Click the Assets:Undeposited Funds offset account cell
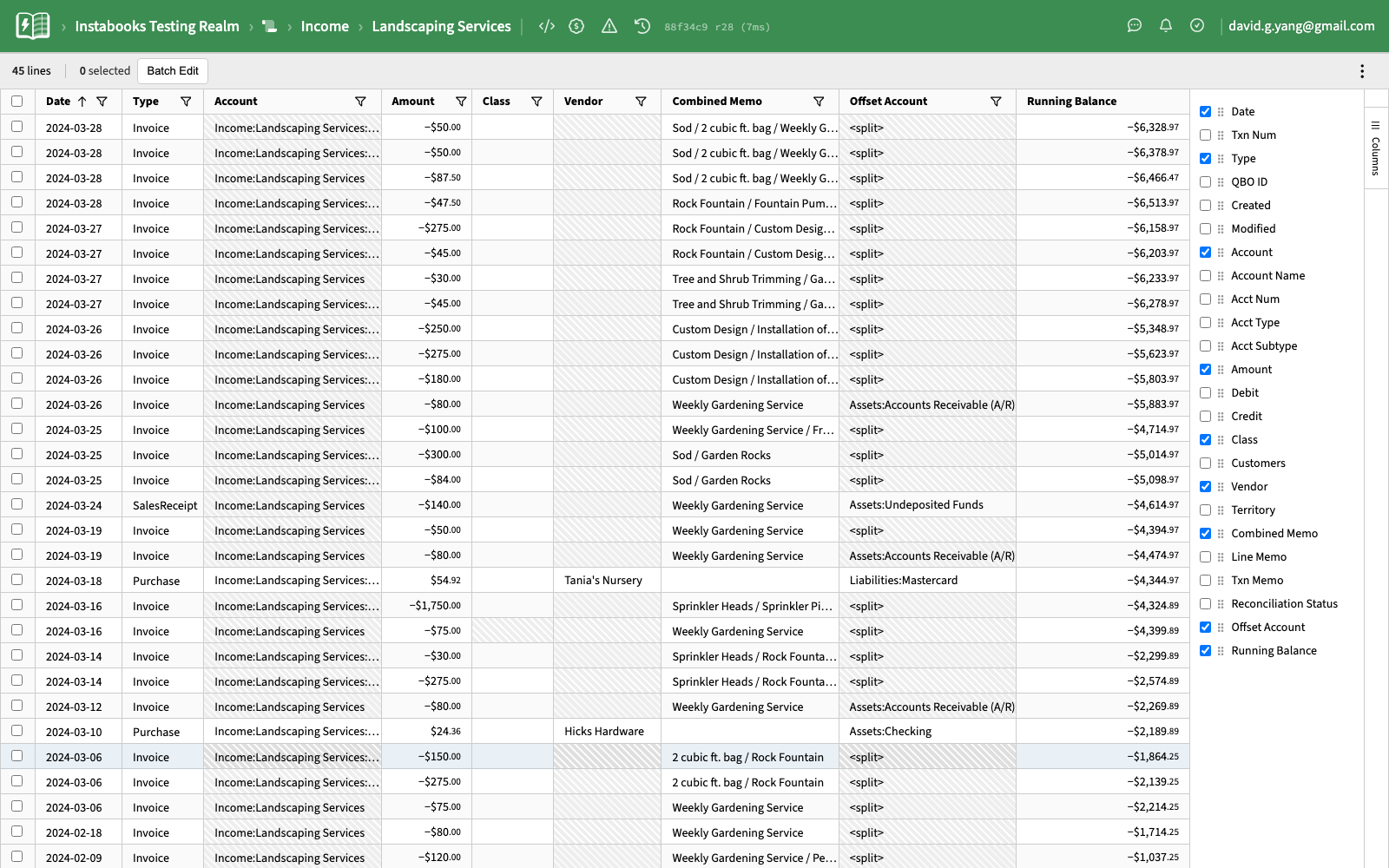 click(927, 504)
